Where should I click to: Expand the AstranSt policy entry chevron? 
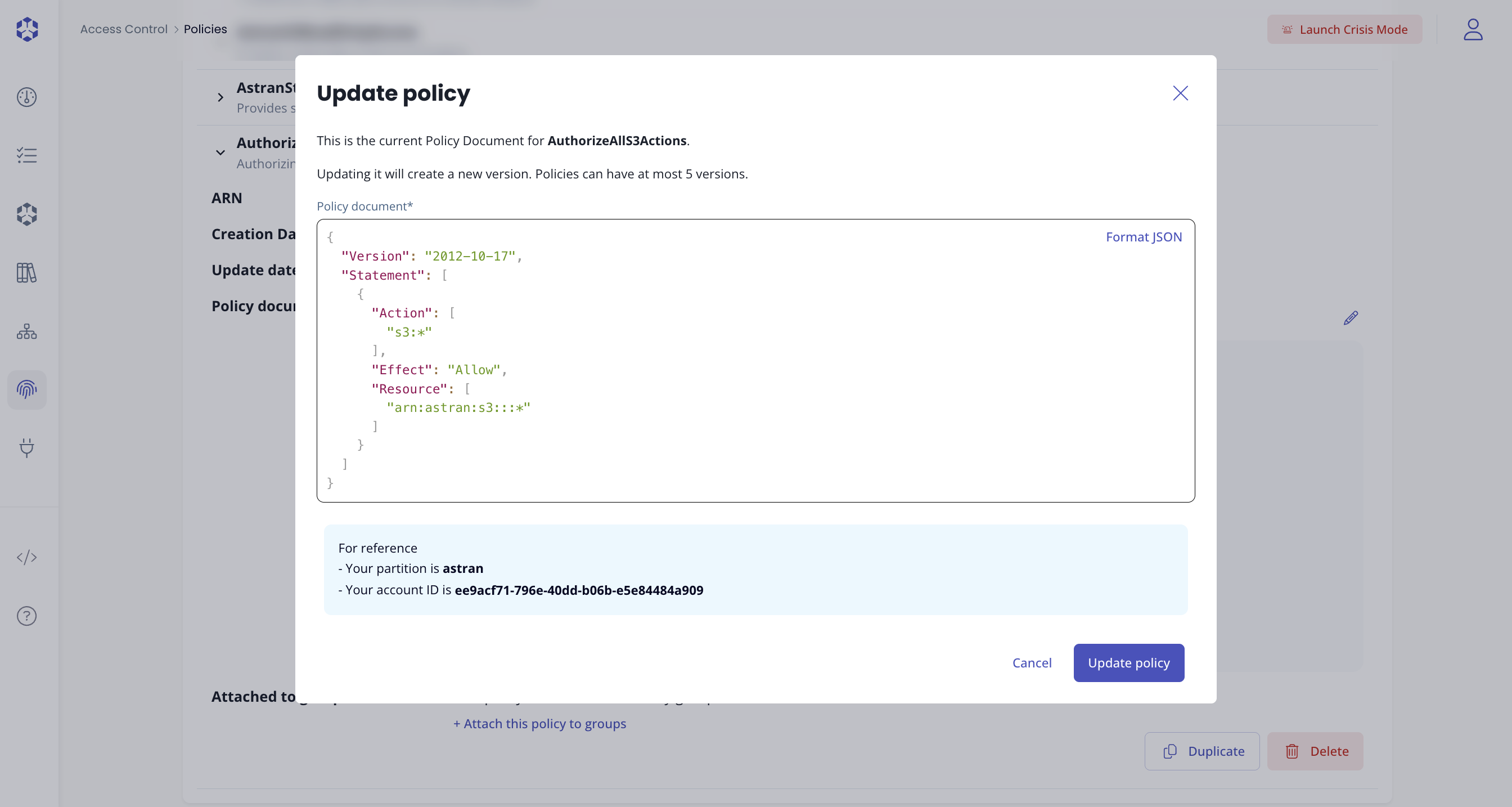220,97
